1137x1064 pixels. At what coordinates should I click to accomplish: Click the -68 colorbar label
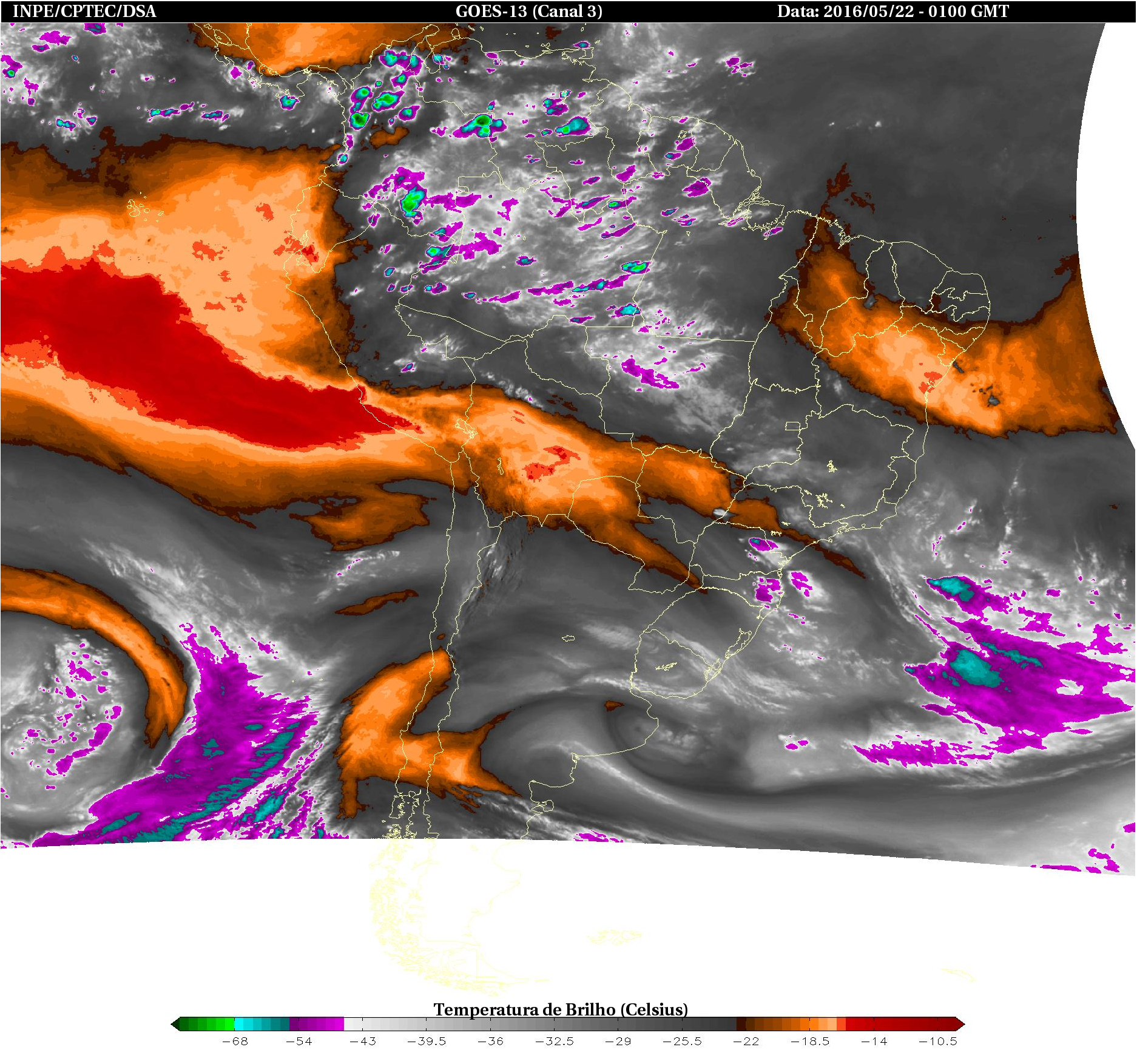[235, 1041]
